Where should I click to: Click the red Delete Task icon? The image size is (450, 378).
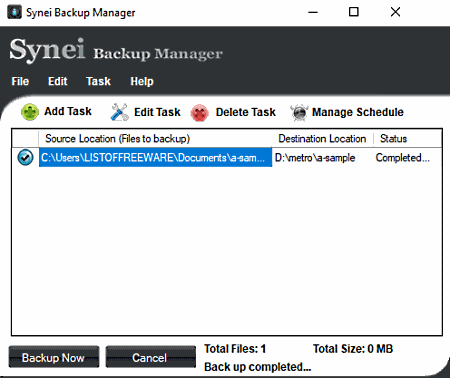point(199,113)
